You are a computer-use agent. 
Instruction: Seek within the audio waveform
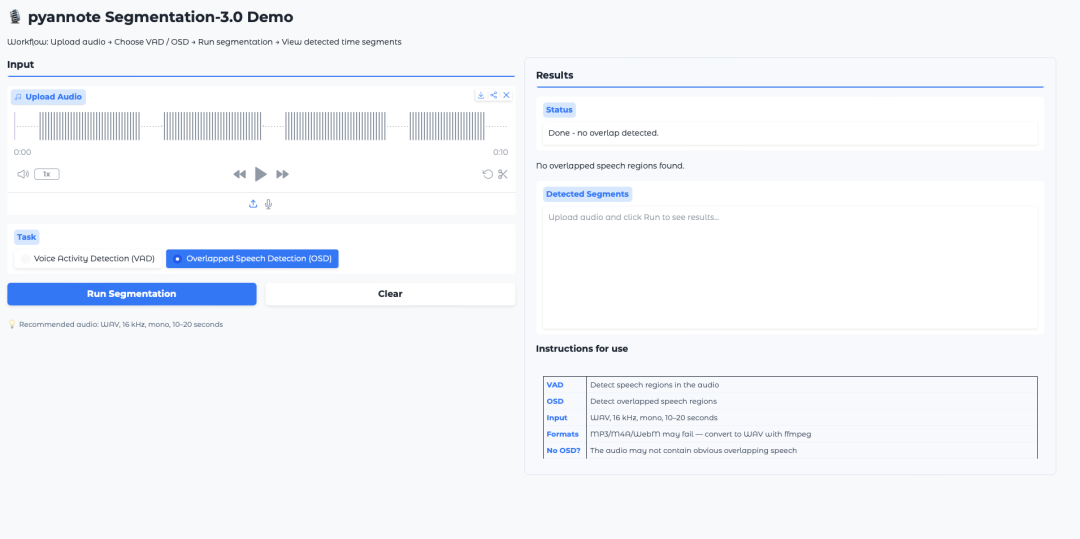tap(261, 127)
